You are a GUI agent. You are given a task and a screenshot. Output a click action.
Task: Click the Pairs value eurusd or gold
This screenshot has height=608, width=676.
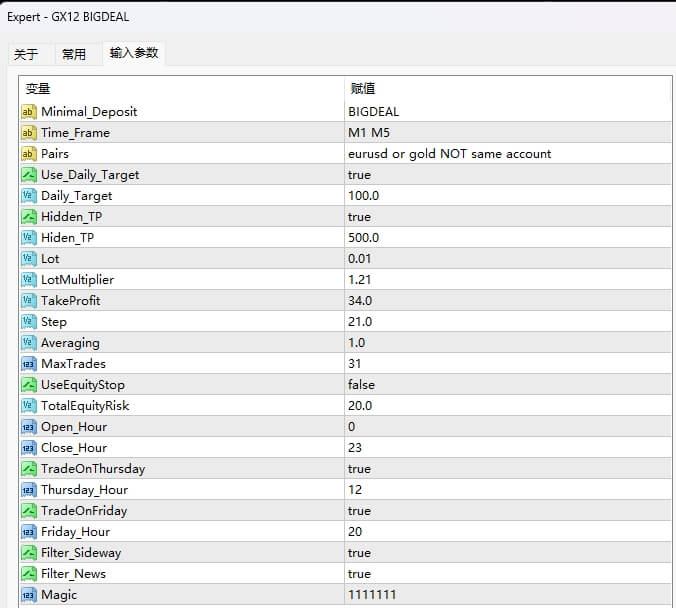click(392, 154)
